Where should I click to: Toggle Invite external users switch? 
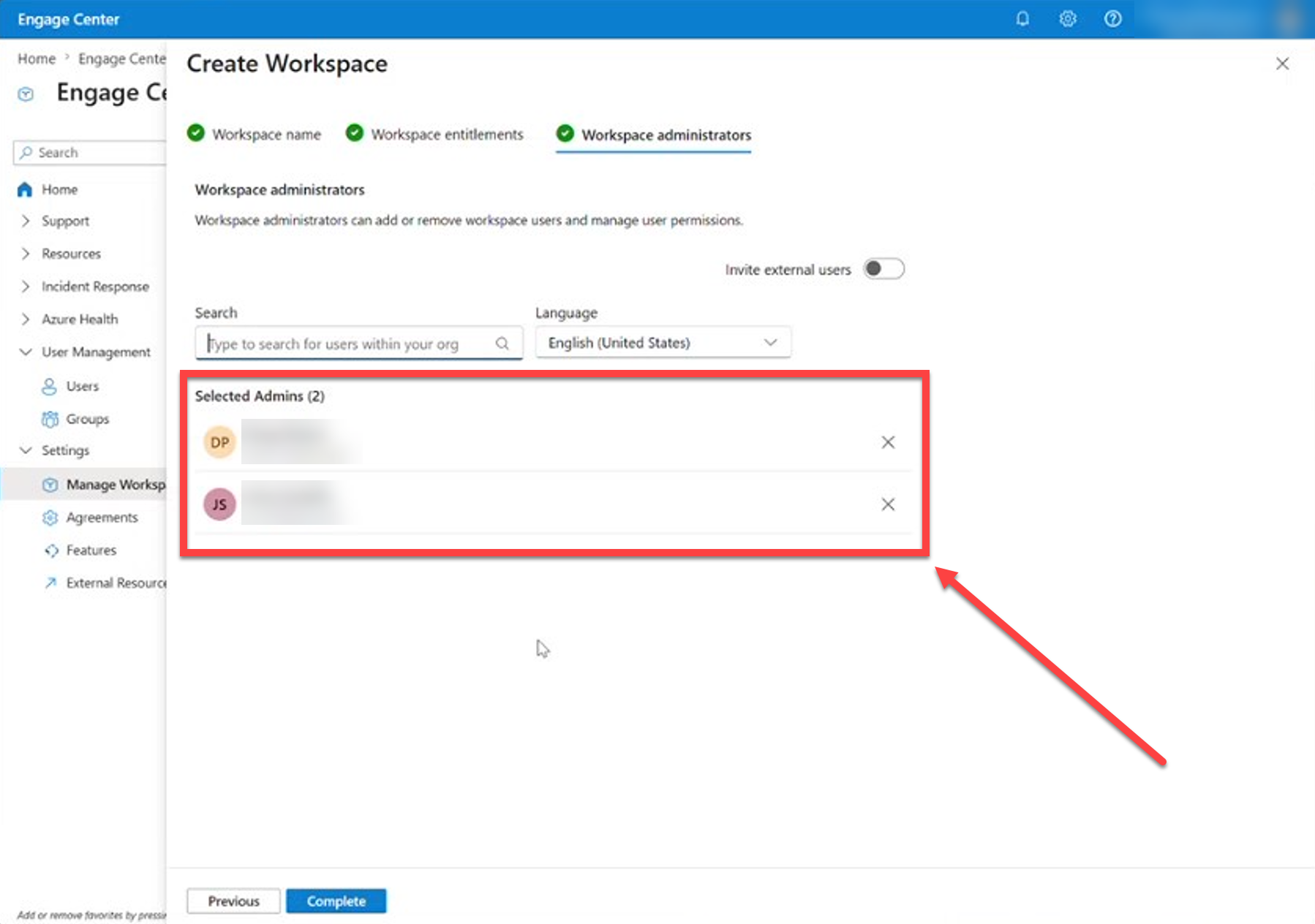[x=883, y=269]
